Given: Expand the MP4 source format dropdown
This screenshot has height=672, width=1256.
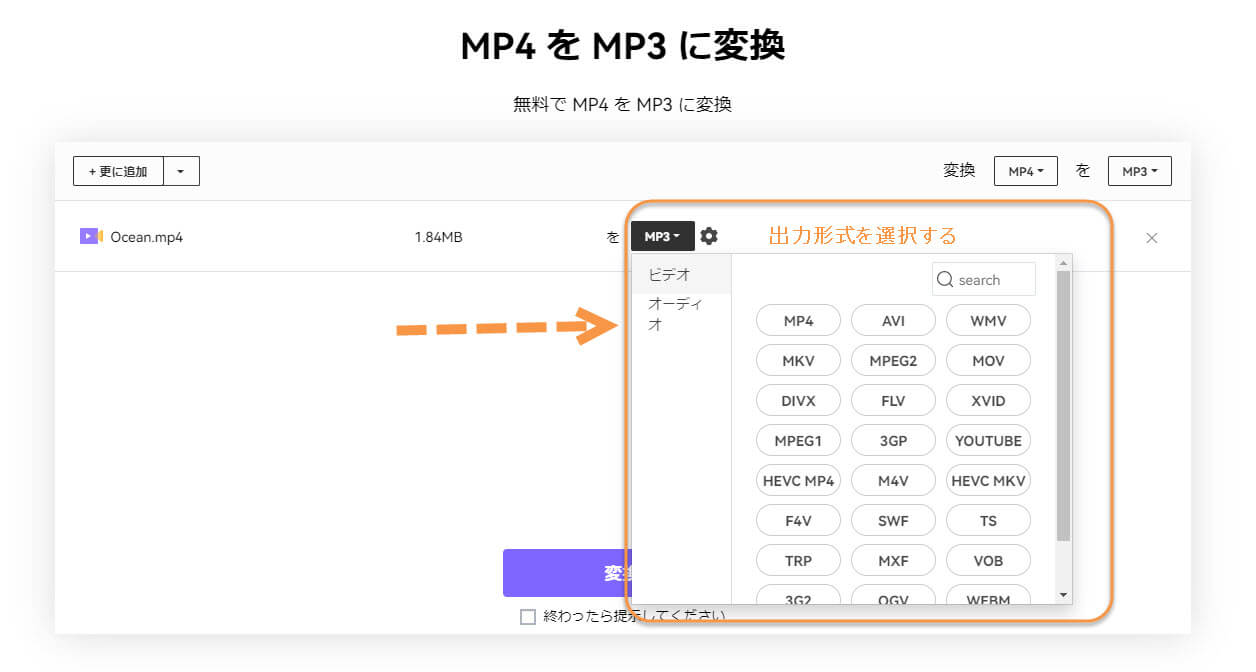Looking at the screenshot, I should click(x=1025, y=171).
